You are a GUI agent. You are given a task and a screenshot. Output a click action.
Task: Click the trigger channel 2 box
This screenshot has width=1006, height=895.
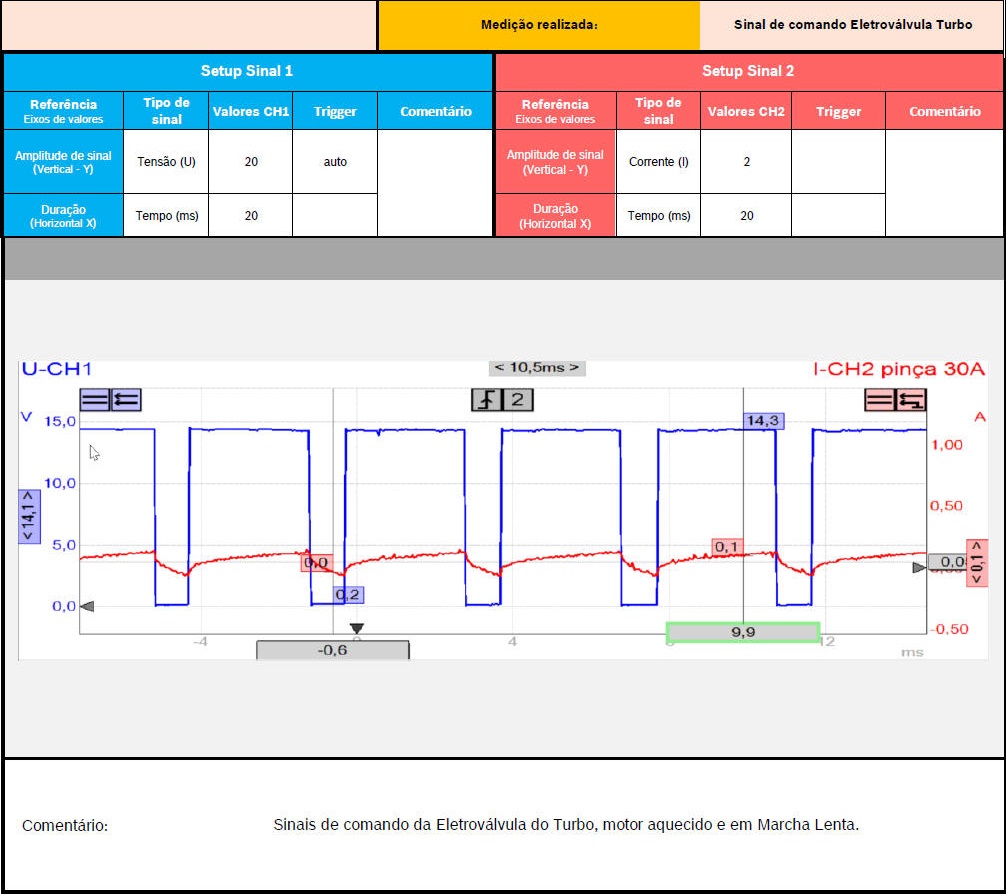point(518,400)
